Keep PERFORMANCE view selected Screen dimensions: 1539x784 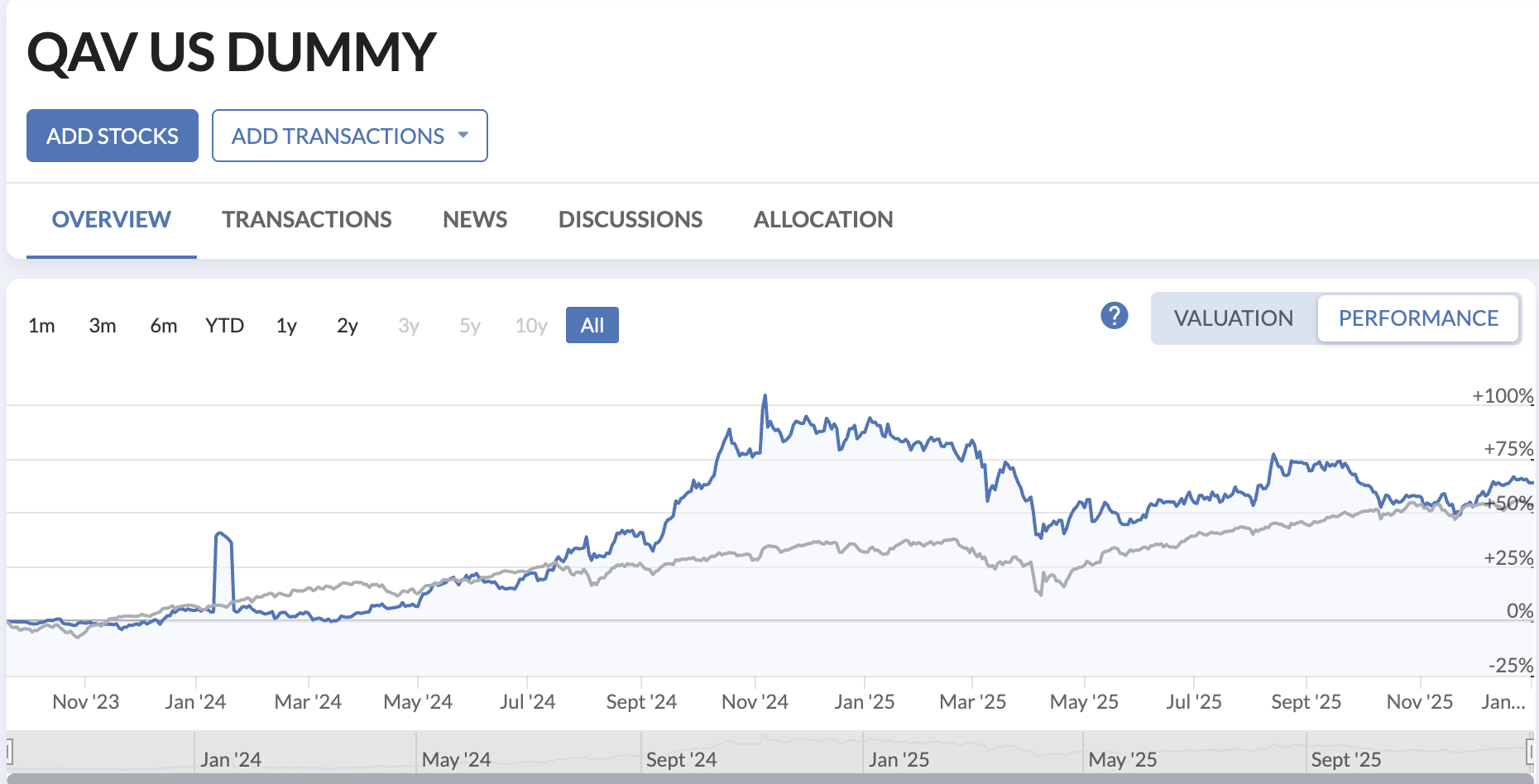tap(1418, 318)
